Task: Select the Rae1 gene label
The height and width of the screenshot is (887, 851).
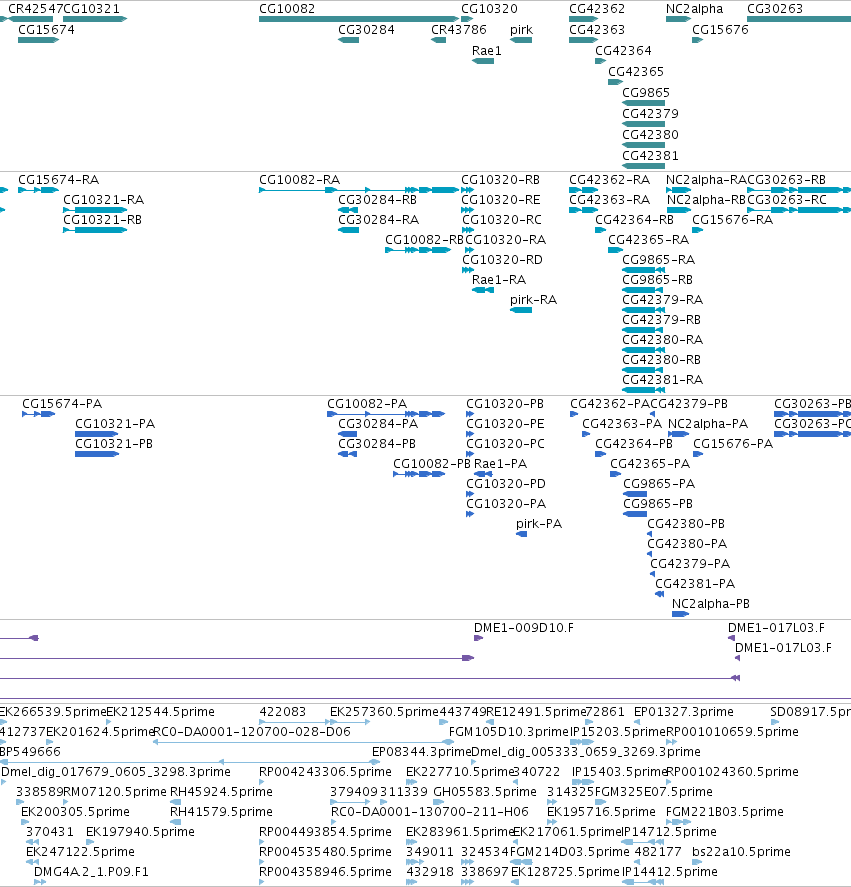Action: tap(487, 51)
